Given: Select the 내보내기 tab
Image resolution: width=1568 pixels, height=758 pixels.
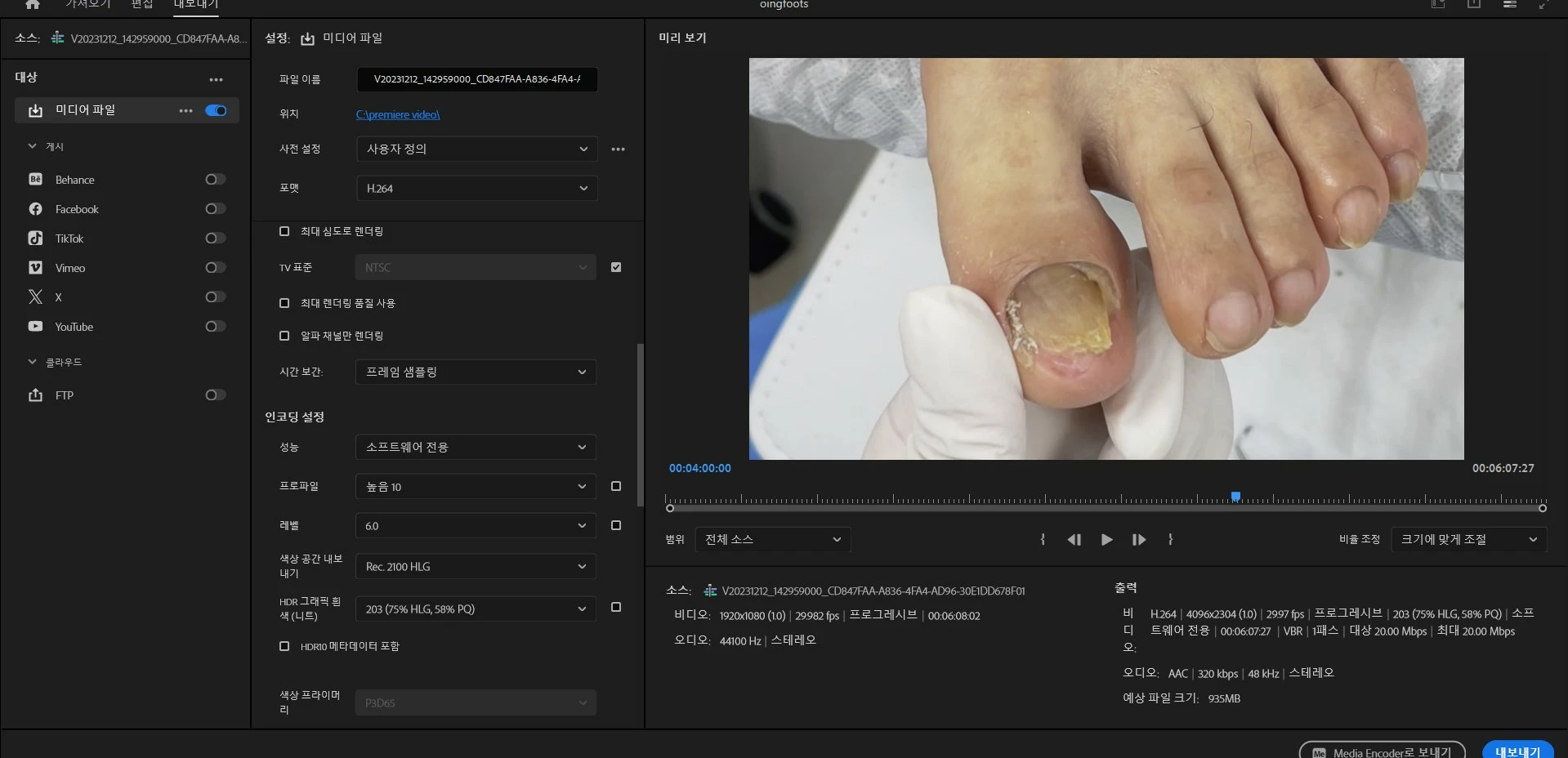Looking at the screenshot, I should (196, 4).
